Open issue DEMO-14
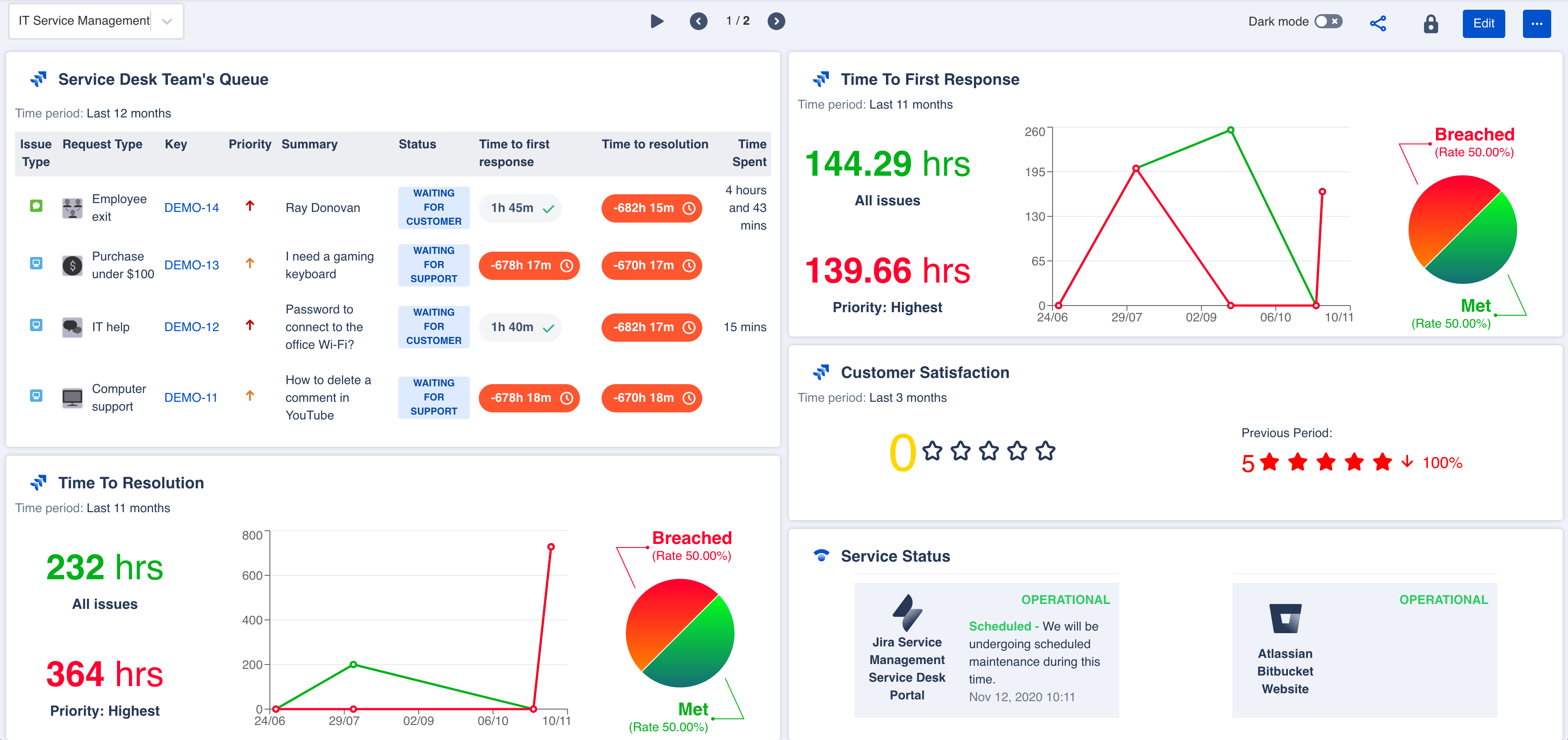Viewport: 1568px width, 740px height. (191, 207)
